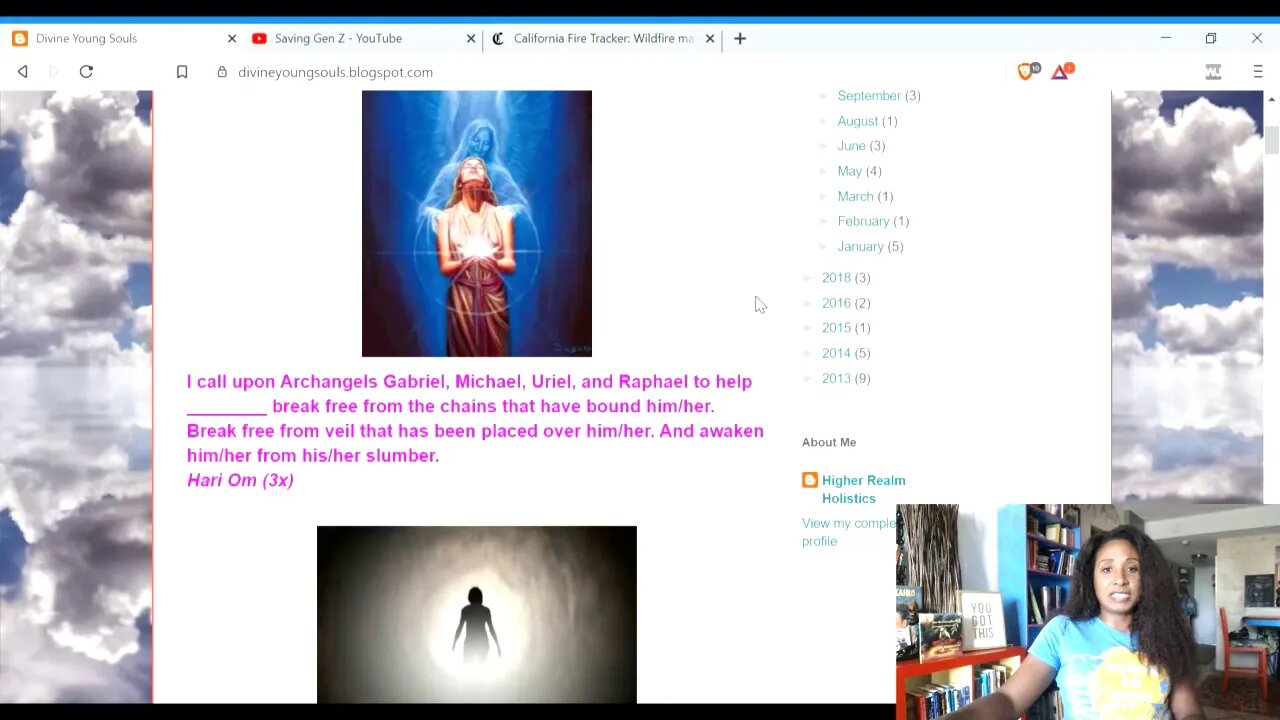Switch to California Fire Tracker tab
The image size is (1280, 720).
pyautogui.click(x=602, y=38)
